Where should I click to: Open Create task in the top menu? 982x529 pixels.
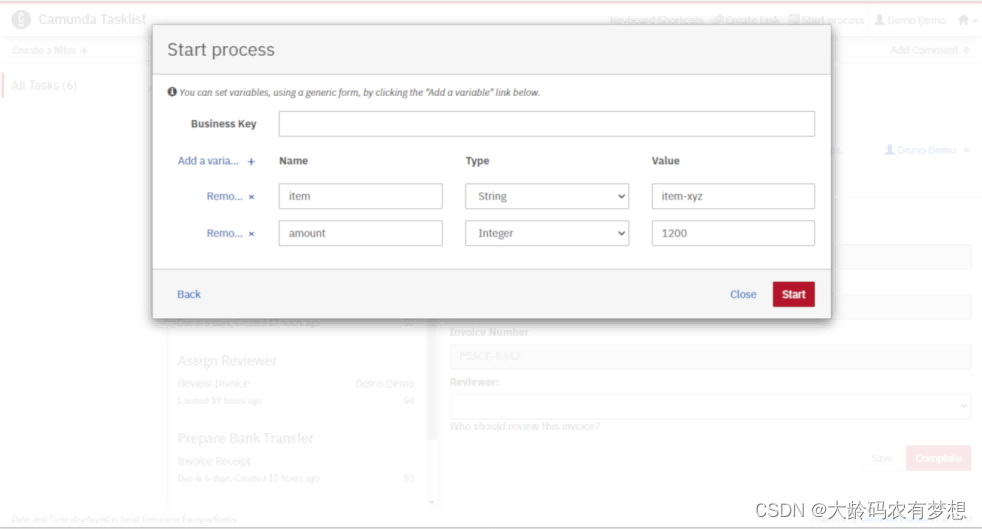(x=746, y=20)
